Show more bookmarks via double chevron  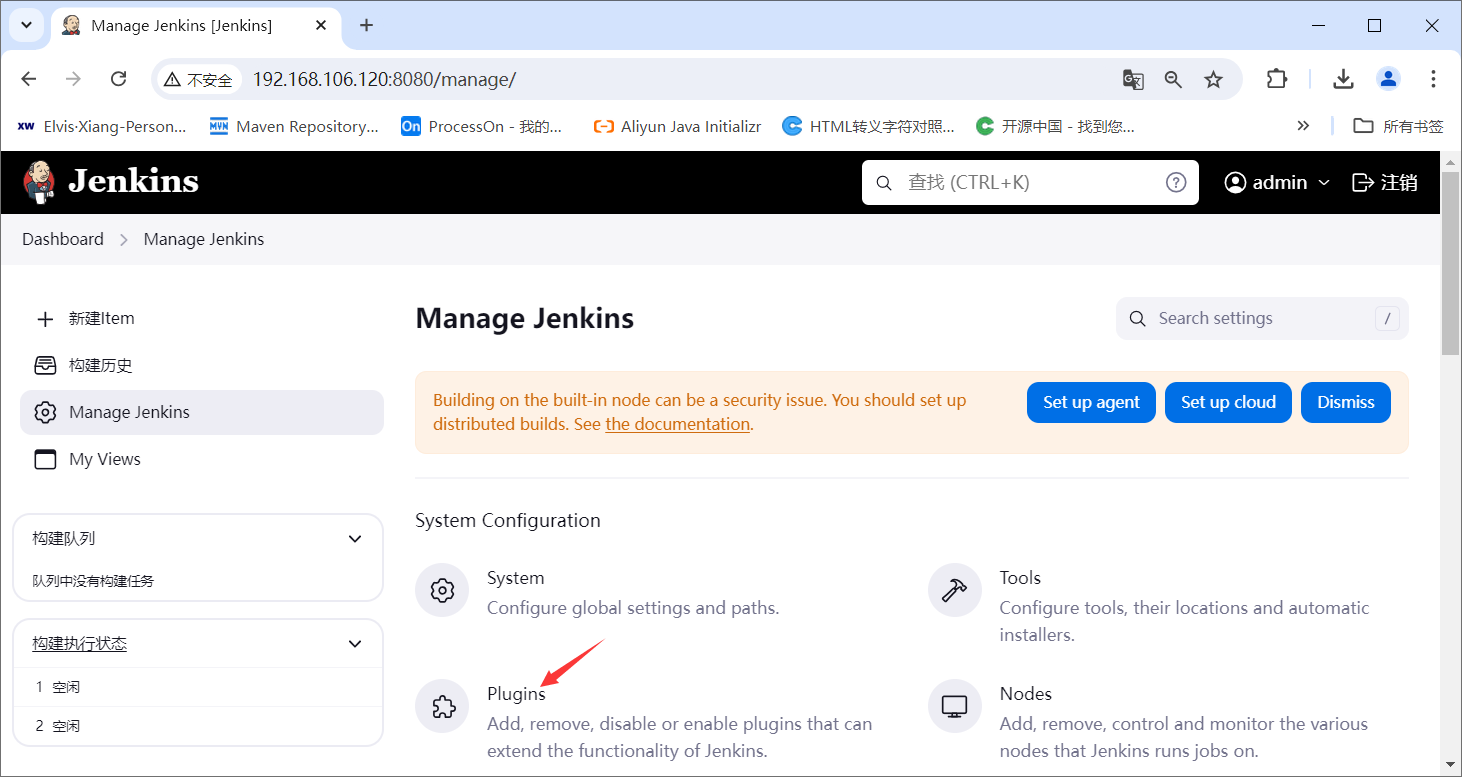coord(1303,126)
